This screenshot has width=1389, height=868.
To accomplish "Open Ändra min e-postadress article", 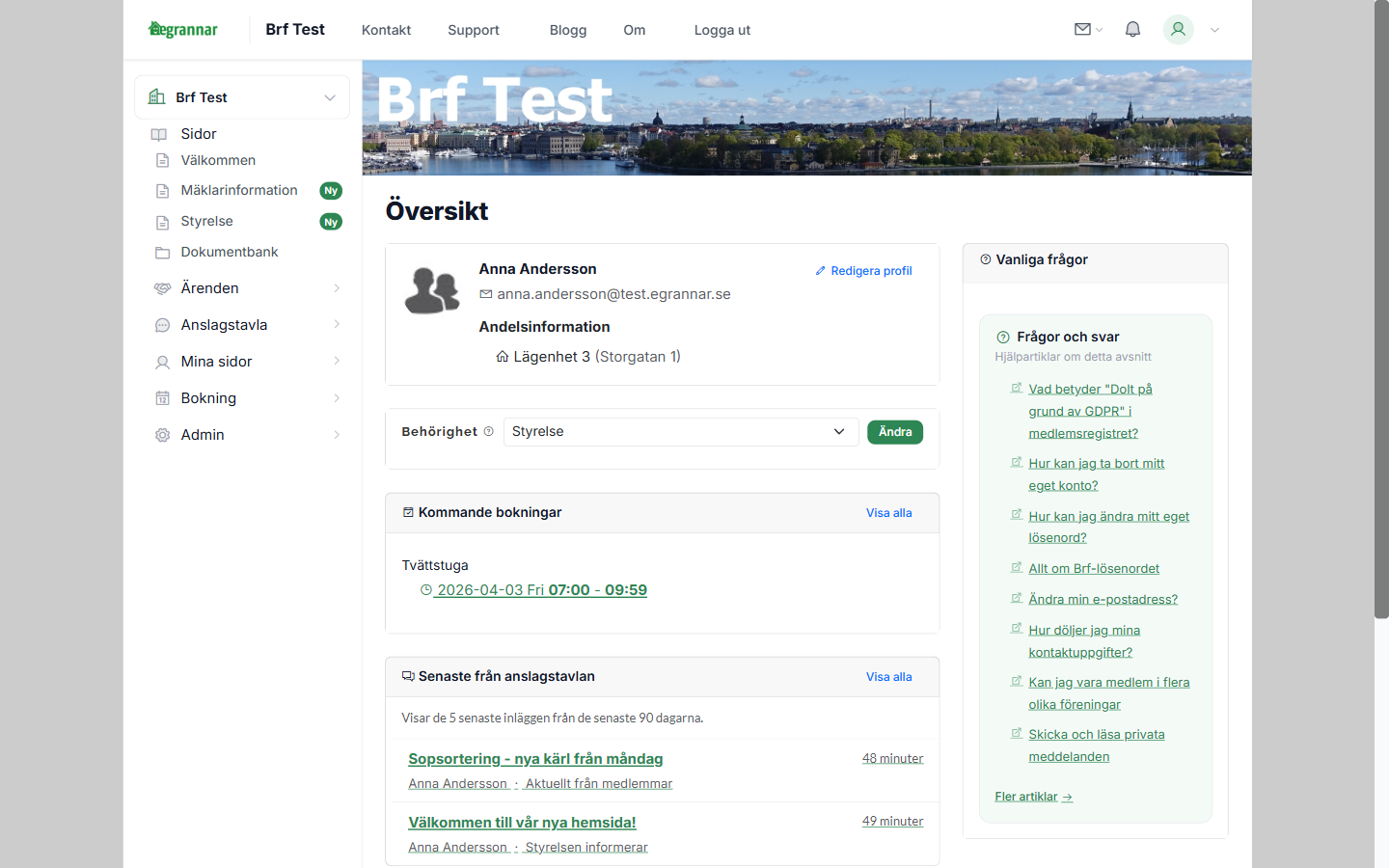I will [x=1103, y=600].
